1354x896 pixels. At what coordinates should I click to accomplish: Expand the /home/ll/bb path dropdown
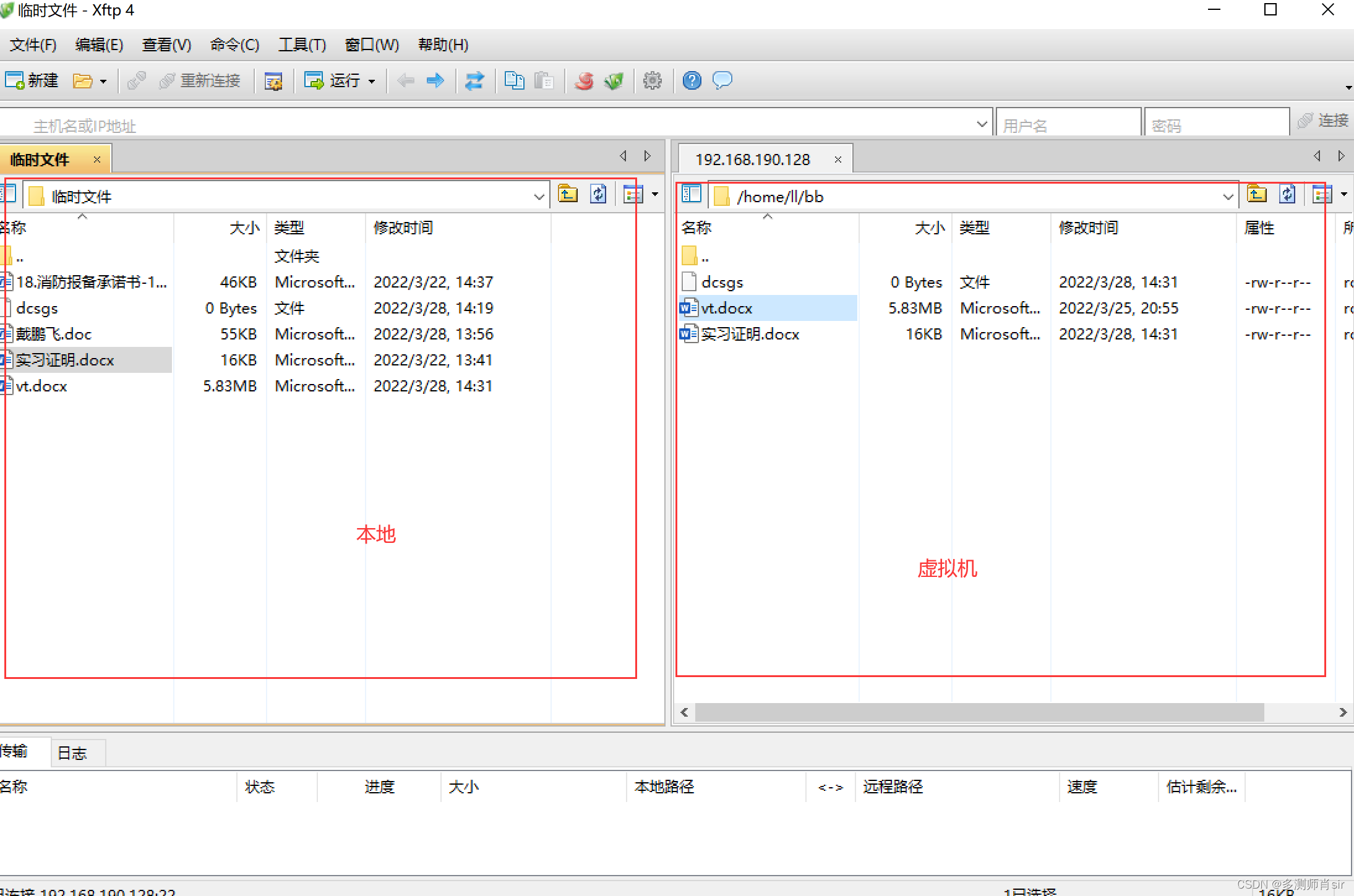[1228, 197]
